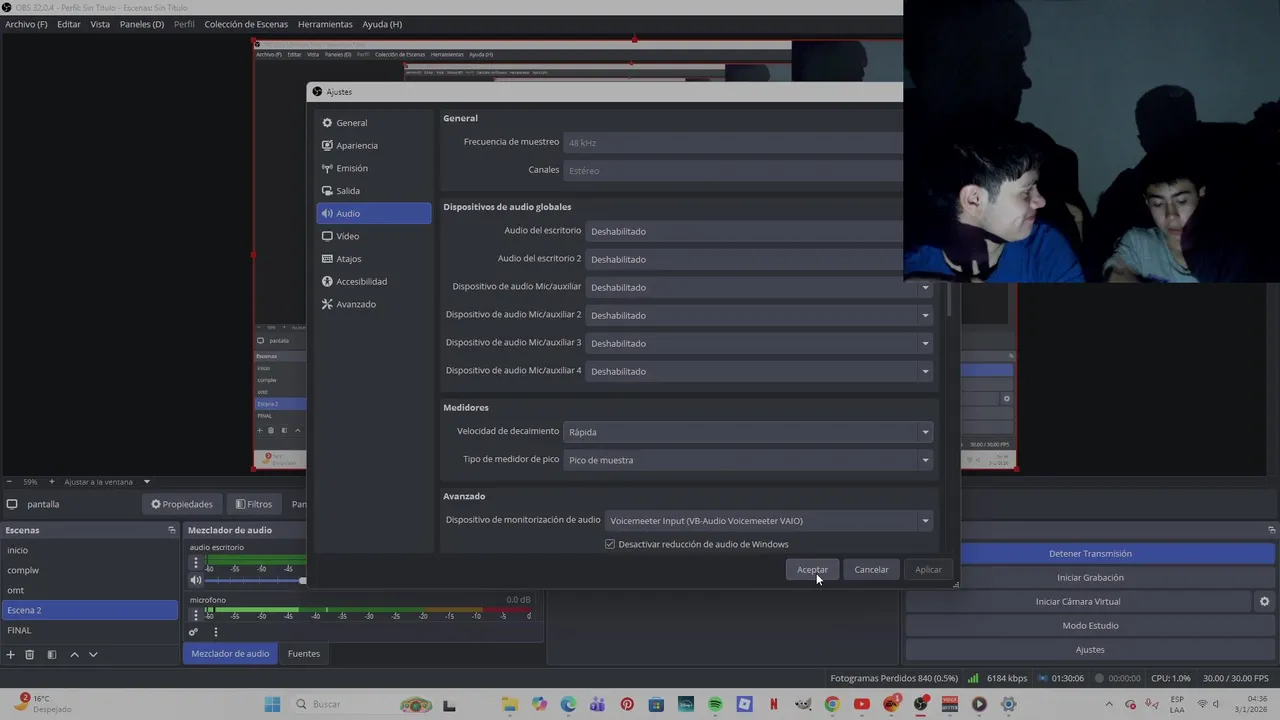1280x720 pixels.
Task: Click the Windows Start button
Action: point(272,704)
